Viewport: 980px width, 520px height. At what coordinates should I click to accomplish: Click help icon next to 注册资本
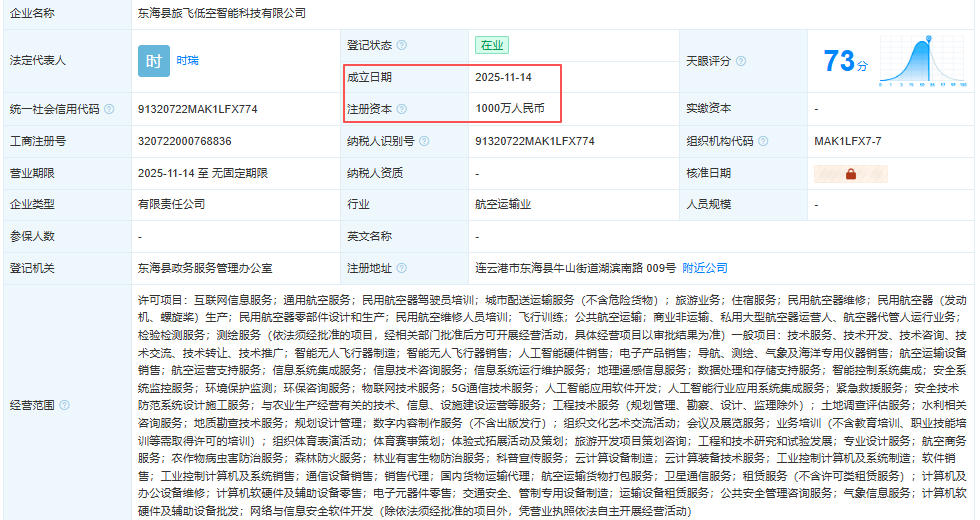[x=401, y=109]
